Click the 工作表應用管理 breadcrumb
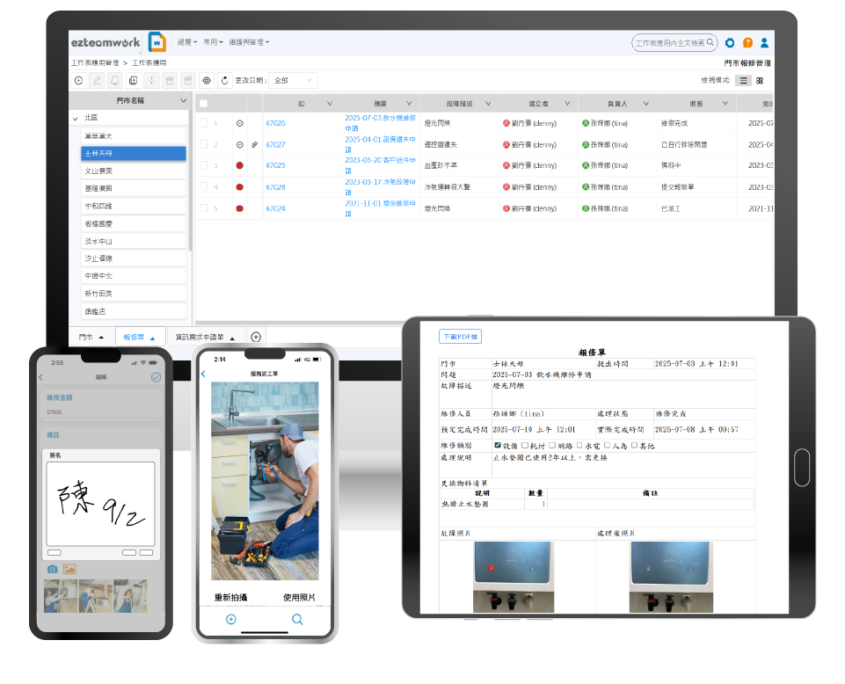 (95, 63)
